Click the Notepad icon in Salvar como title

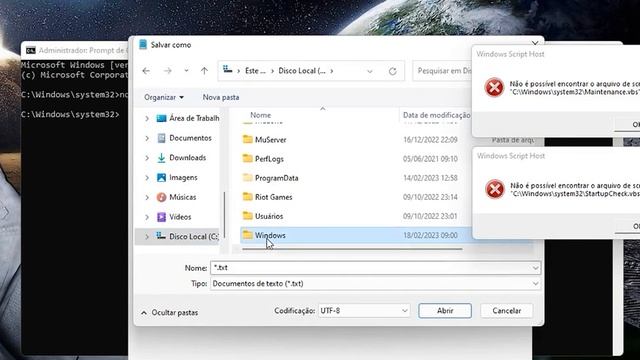(143, 44)
